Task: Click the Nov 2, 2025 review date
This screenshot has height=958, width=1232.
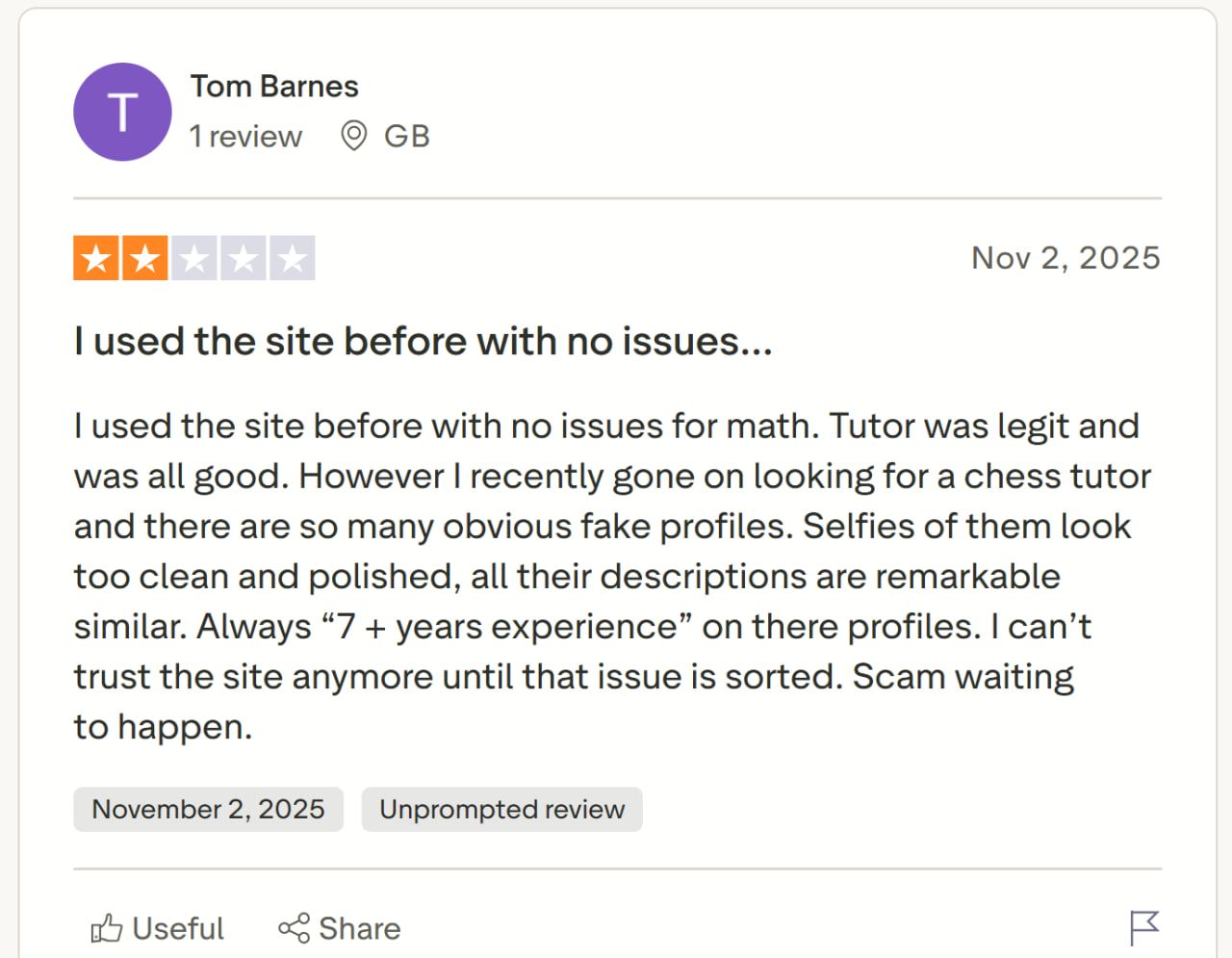Action: point(1065,258)
